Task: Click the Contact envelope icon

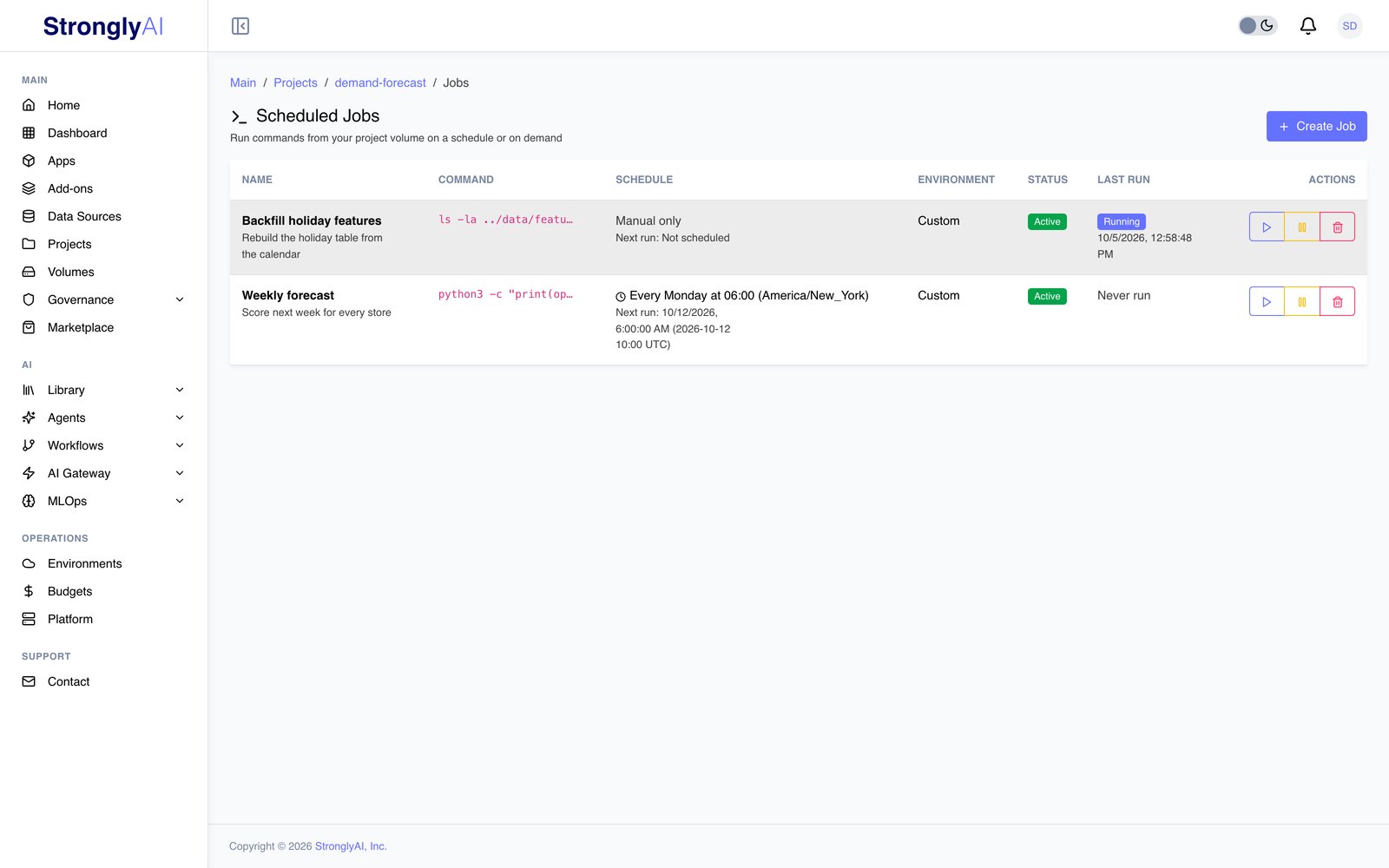Action: (x=29, y=681)
